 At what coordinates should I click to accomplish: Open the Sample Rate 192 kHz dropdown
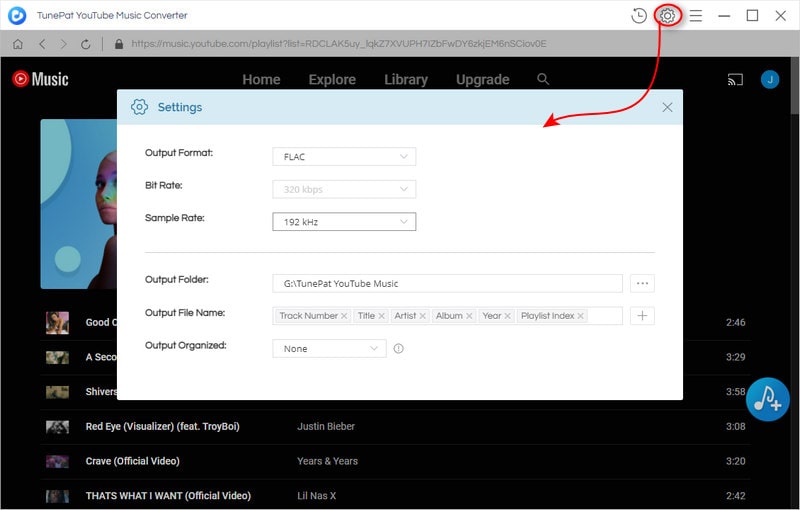pyautogui.click(x=344, y=222)
